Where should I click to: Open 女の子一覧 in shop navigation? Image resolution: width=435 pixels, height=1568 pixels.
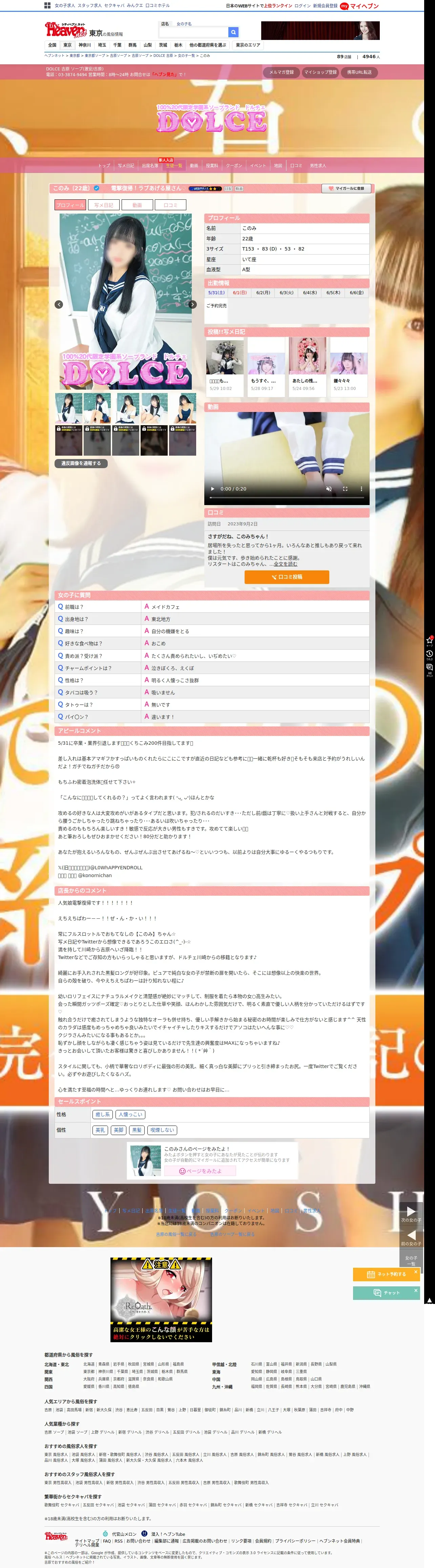(174, 166)
